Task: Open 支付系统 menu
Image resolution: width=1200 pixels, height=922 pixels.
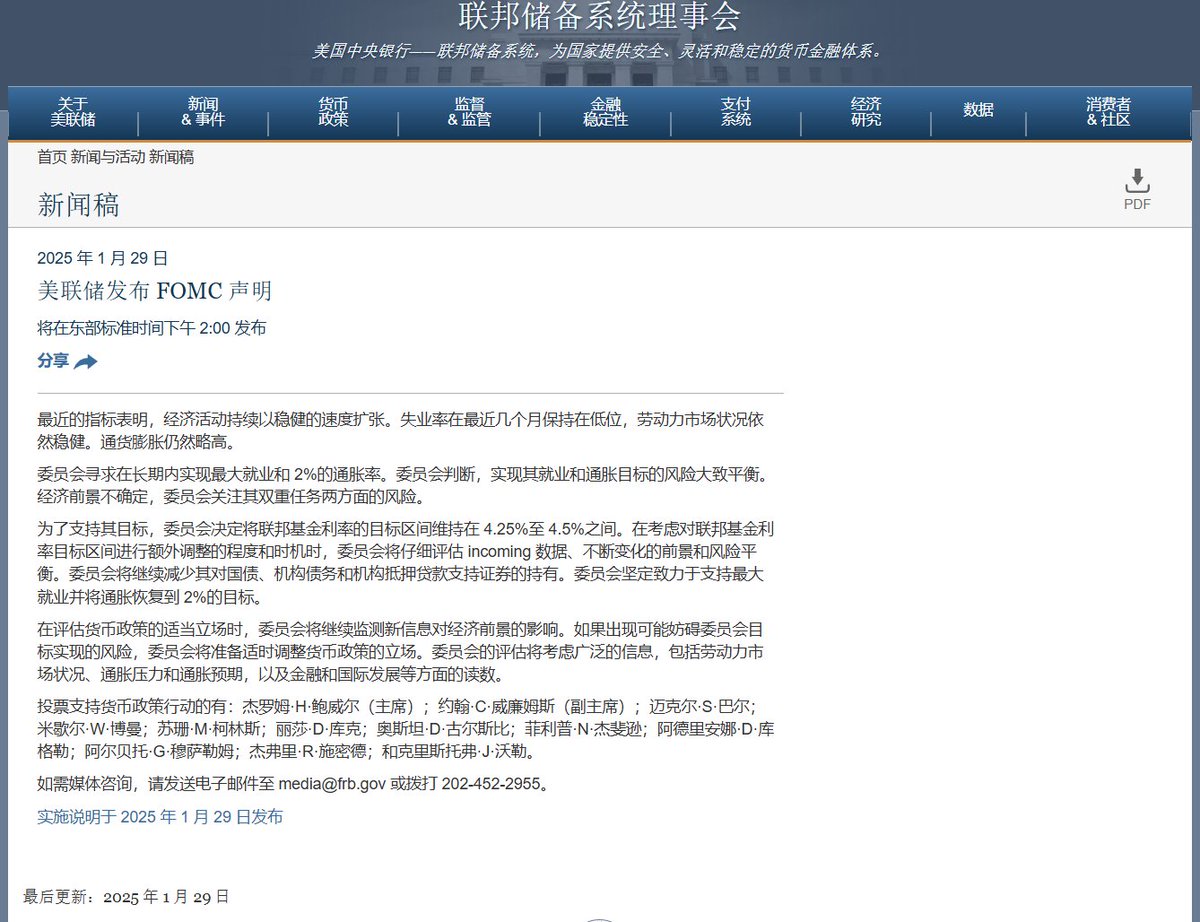Action: (735, 112)
